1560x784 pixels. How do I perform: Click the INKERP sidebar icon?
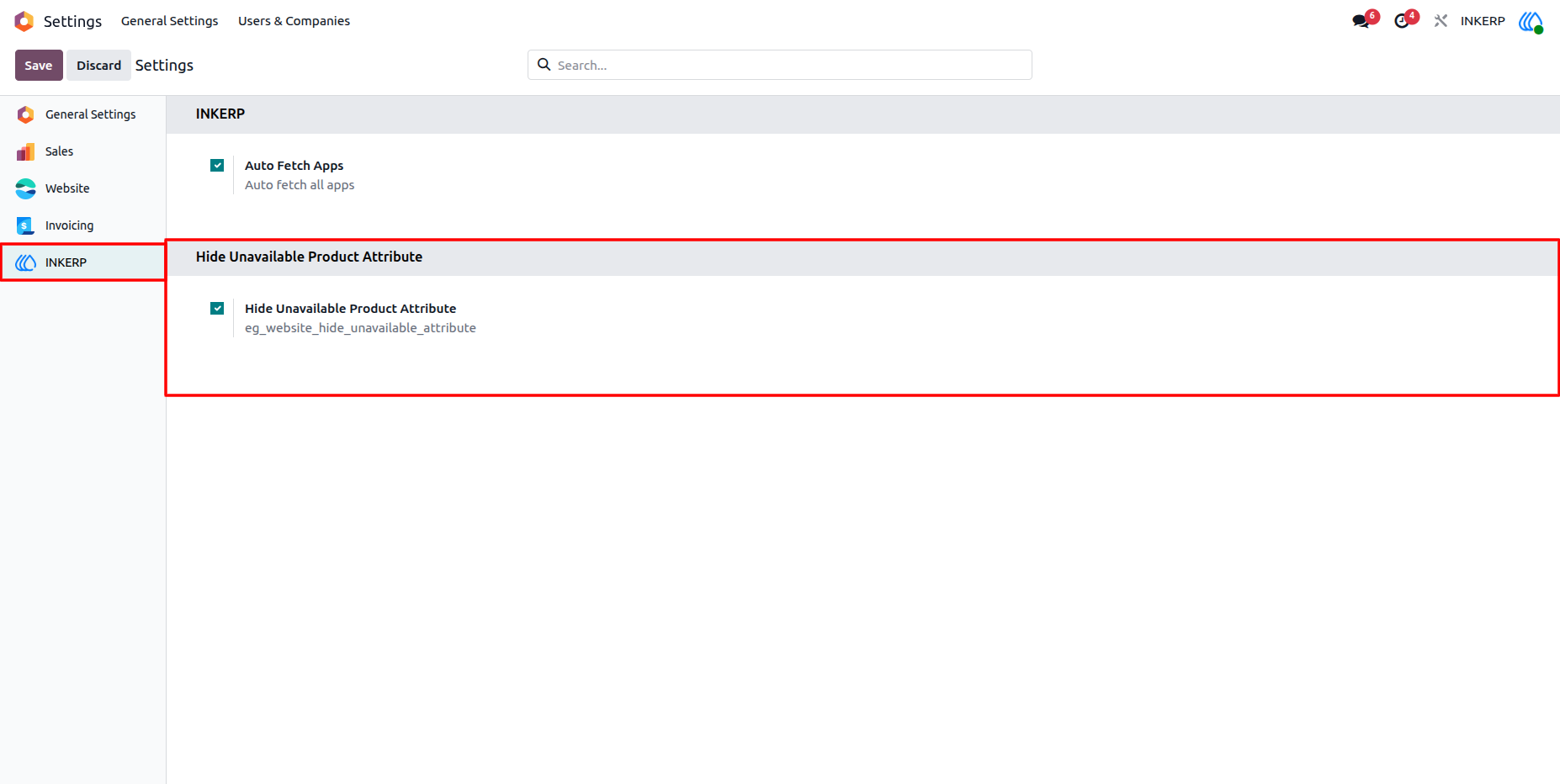click(x=26, y=262)
